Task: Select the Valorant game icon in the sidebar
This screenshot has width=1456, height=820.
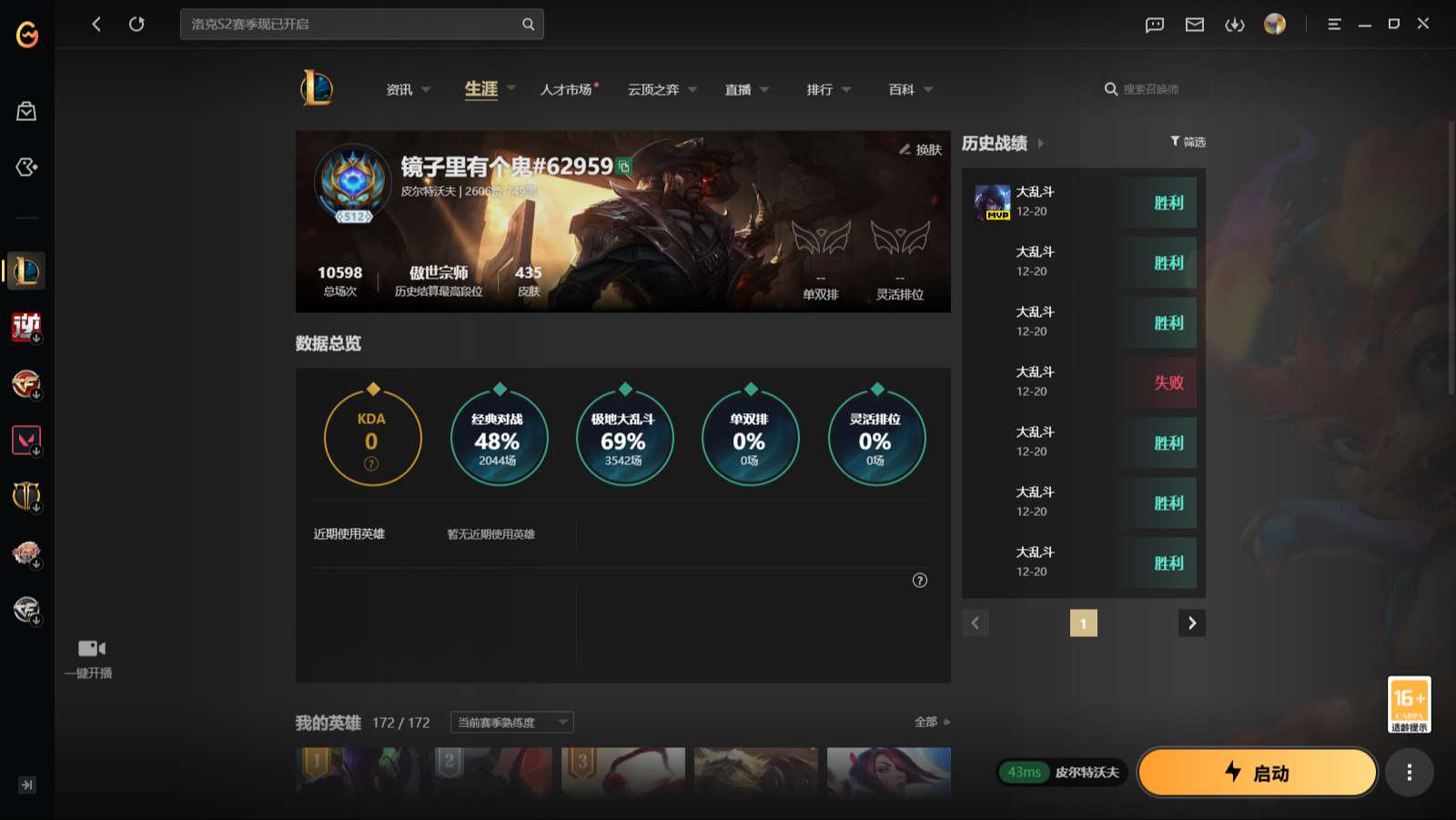Action: [x=26, y=440]
